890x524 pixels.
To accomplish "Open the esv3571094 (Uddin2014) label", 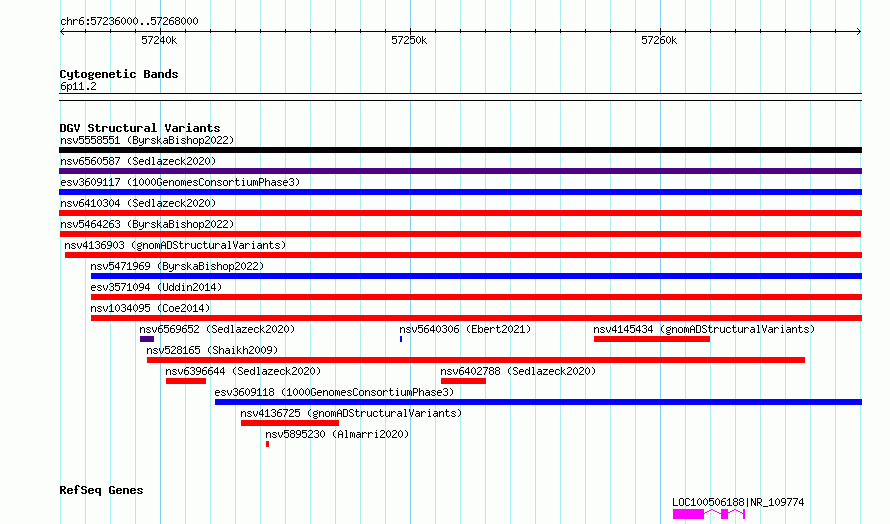I will tap(156, 287).
